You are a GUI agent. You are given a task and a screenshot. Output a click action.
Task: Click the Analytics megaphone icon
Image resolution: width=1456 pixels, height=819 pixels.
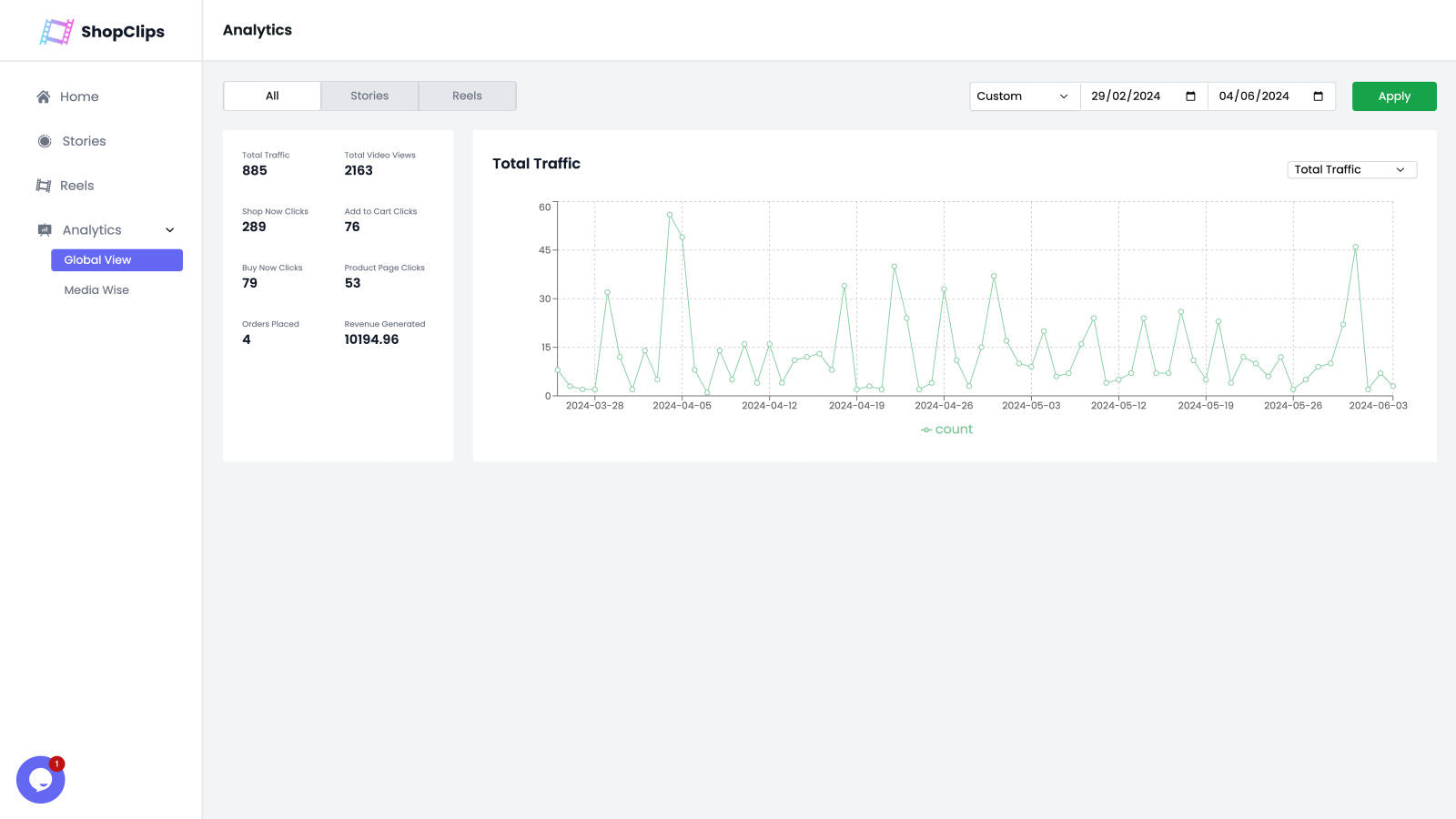[x=44, y=229]
